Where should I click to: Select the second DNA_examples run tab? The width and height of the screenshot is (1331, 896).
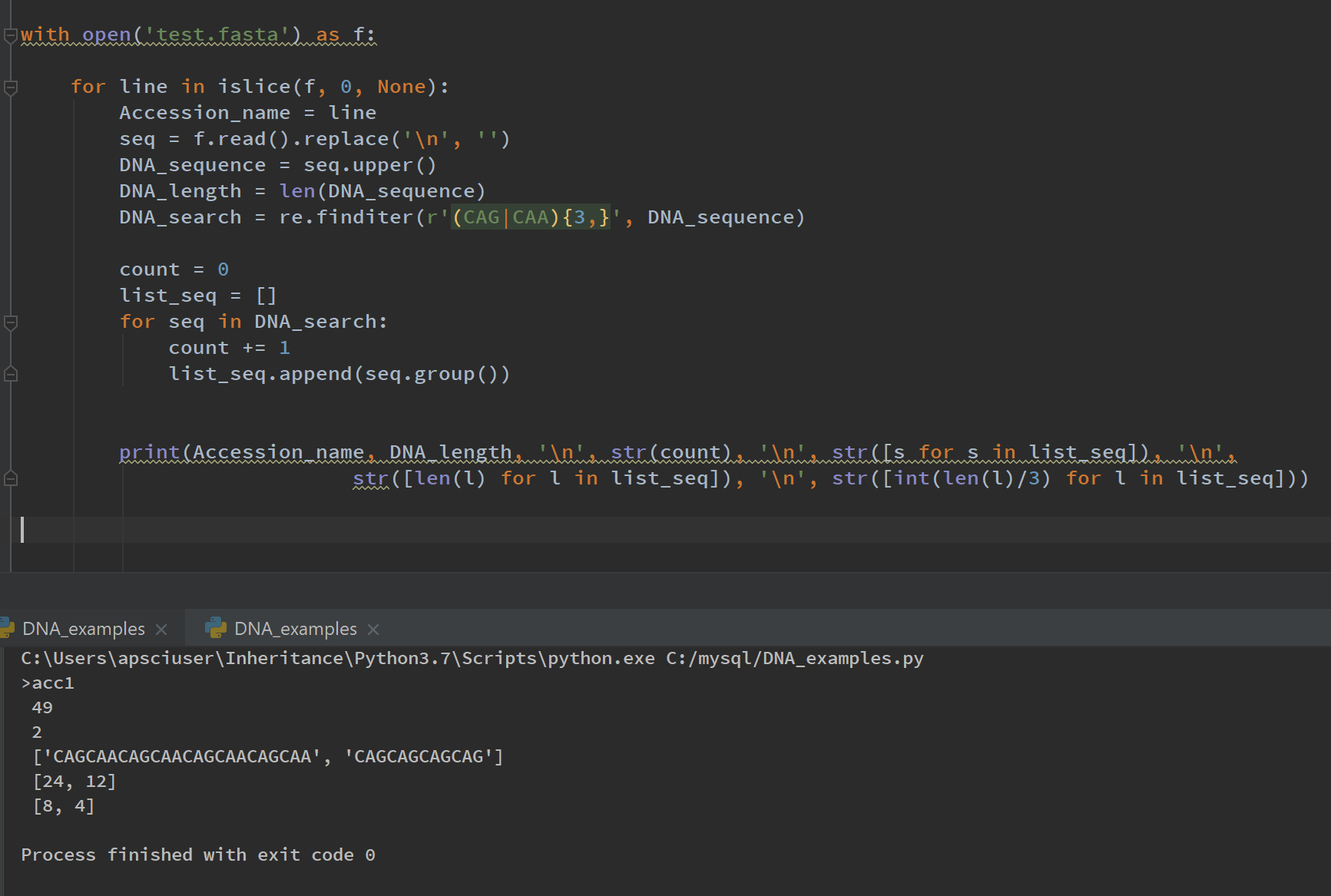point(296,629)
